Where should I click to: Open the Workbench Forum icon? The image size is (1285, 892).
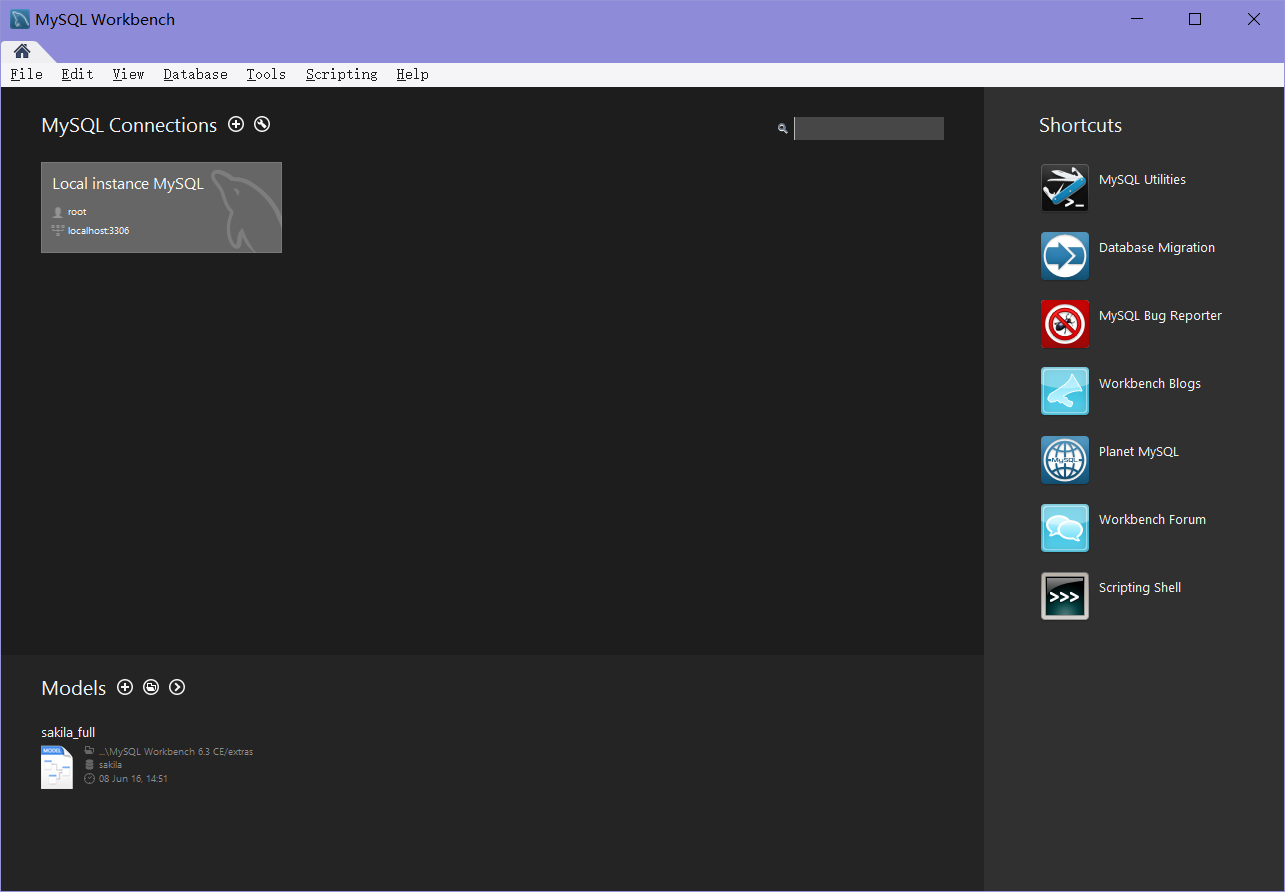1064,528
